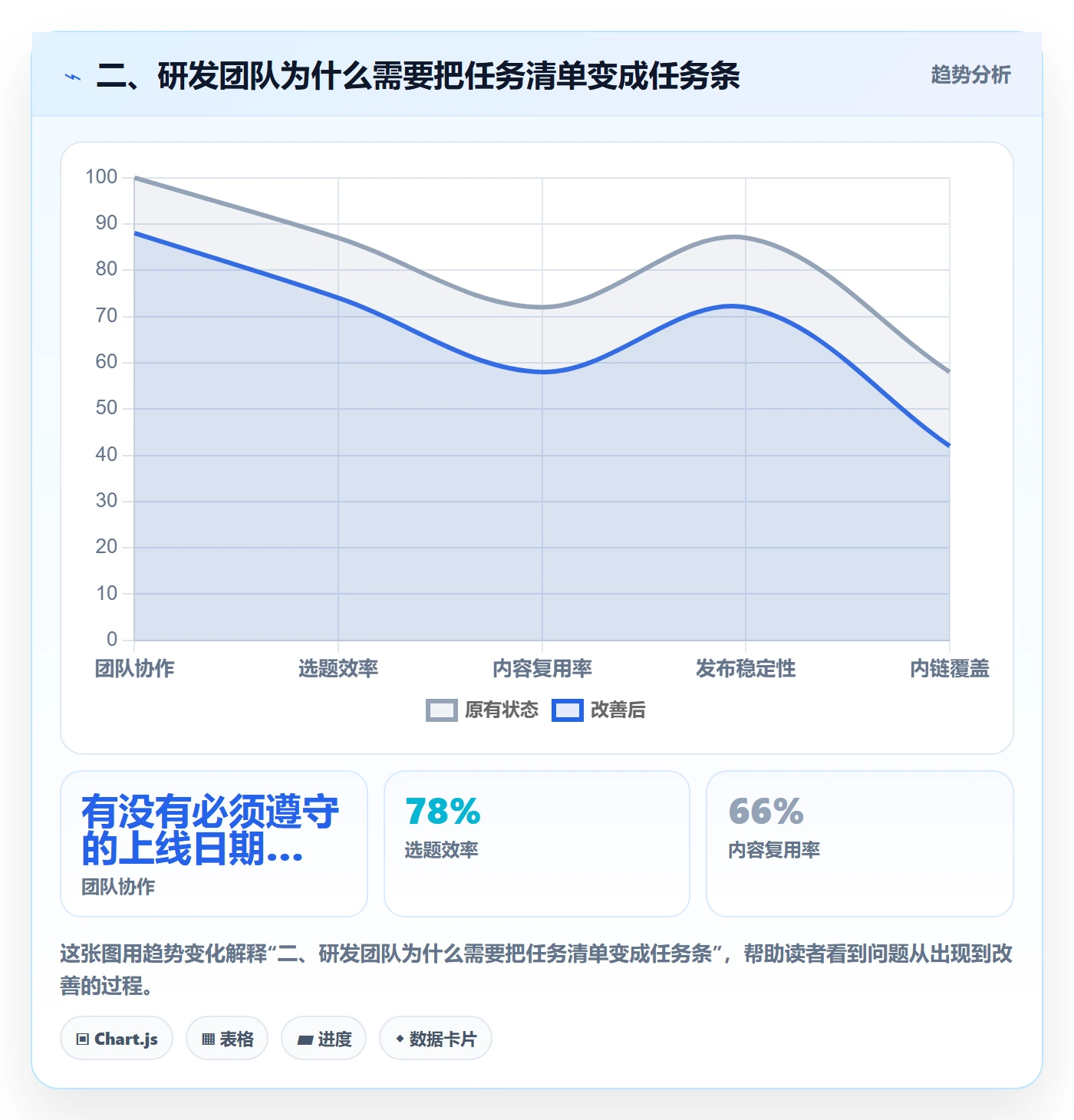Click the section title 二、研发团队为什么需要把任务清单变成任务条
The width and height of the screenshot is (1074, 1120).
418,76
